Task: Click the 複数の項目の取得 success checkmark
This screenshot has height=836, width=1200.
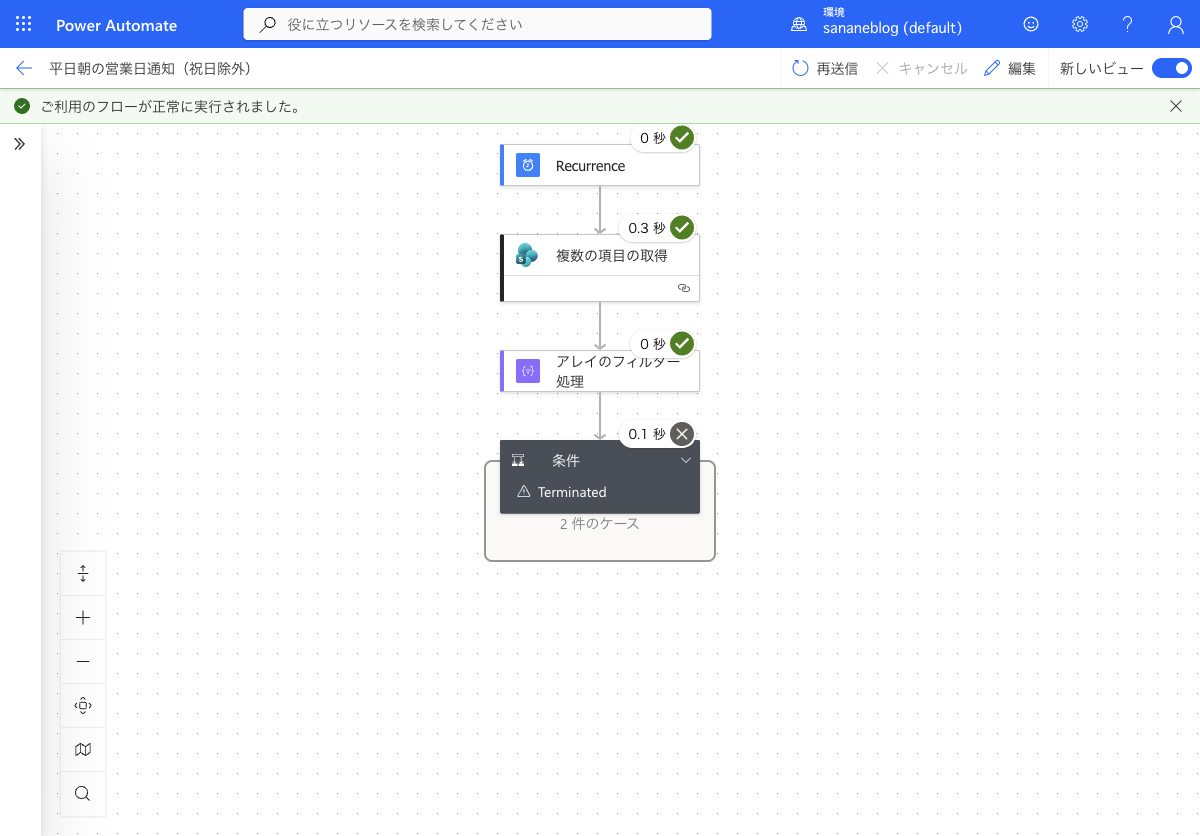Action: [682, 227]
